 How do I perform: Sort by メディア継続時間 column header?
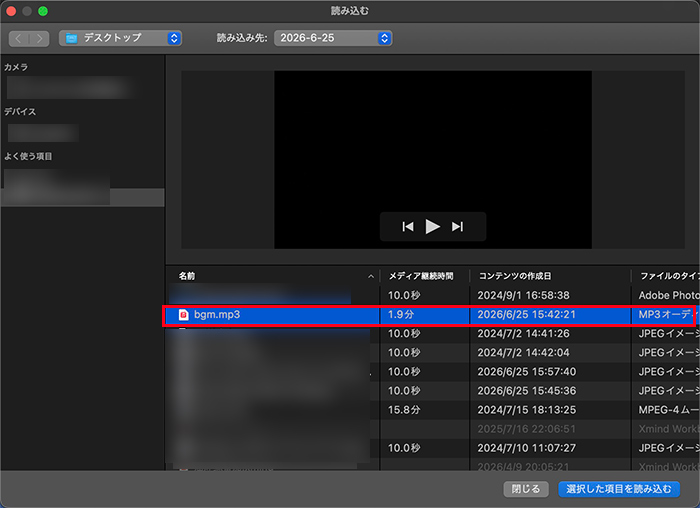coord(421,276)
